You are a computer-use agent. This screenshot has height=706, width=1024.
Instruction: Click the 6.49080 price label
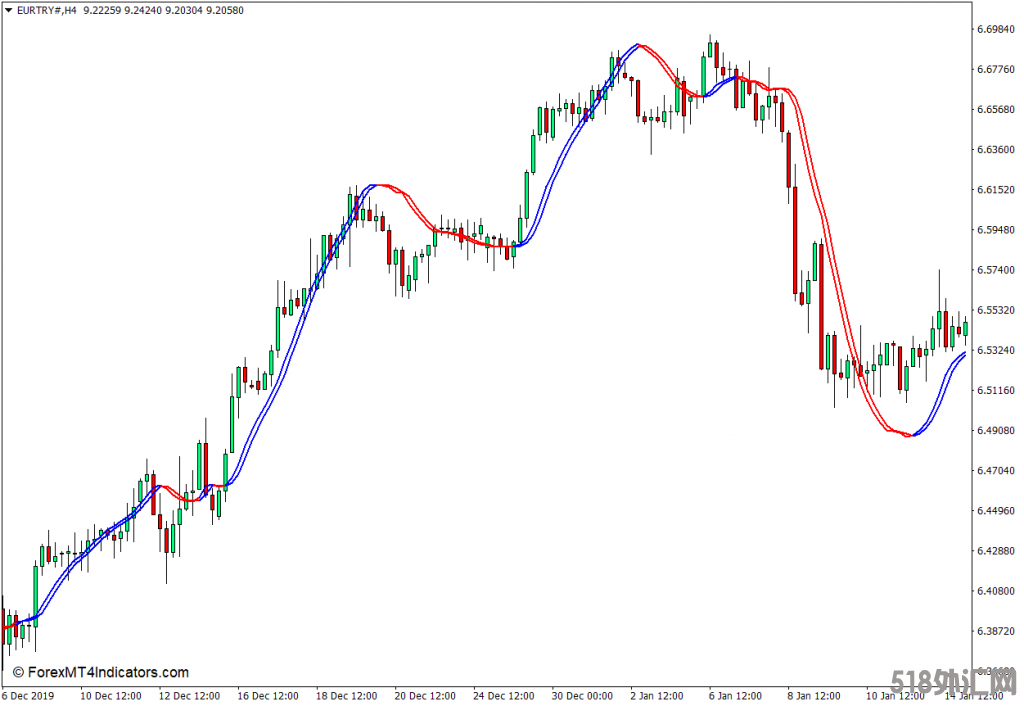(996, 430)
